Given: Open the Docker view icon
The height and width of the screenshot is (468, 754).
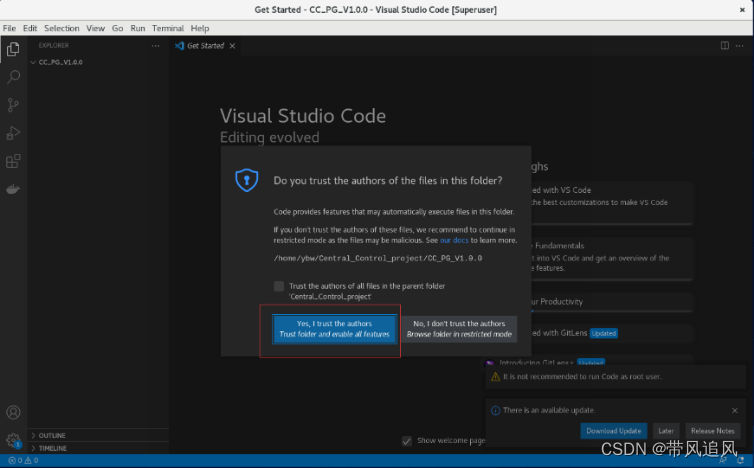Looking at the screenshot, I should coord(13,189).
